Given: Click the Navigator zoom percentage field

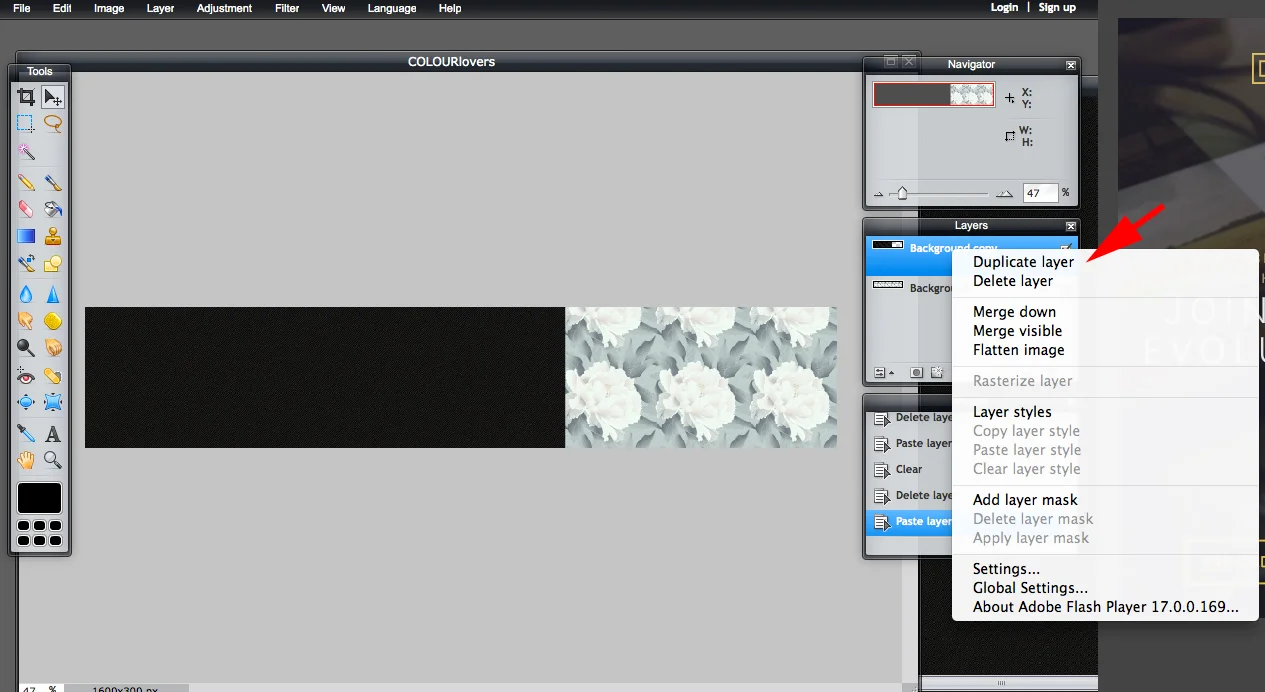Looking at the screenshot, I should (x=1039, y=193).
